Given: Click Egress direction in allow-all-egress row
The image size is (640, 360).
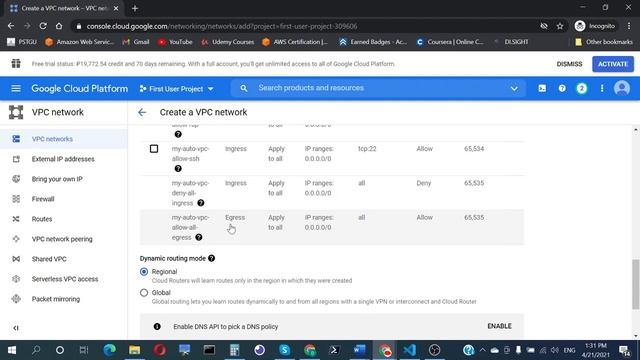Looking at the screenshot, I should 235,218.
